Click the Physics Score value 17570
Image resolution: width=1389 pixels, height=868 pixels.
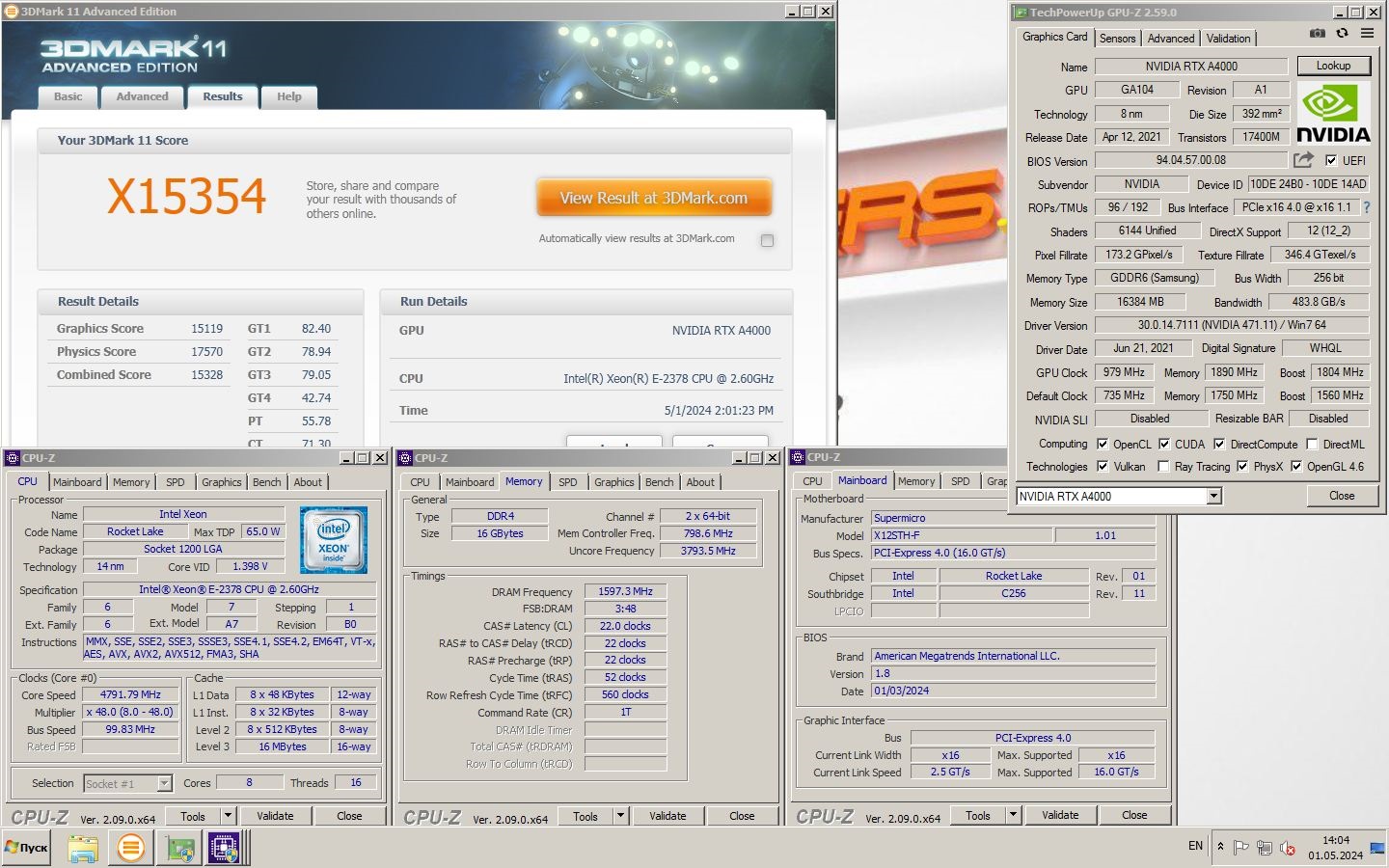coord(206,352)
